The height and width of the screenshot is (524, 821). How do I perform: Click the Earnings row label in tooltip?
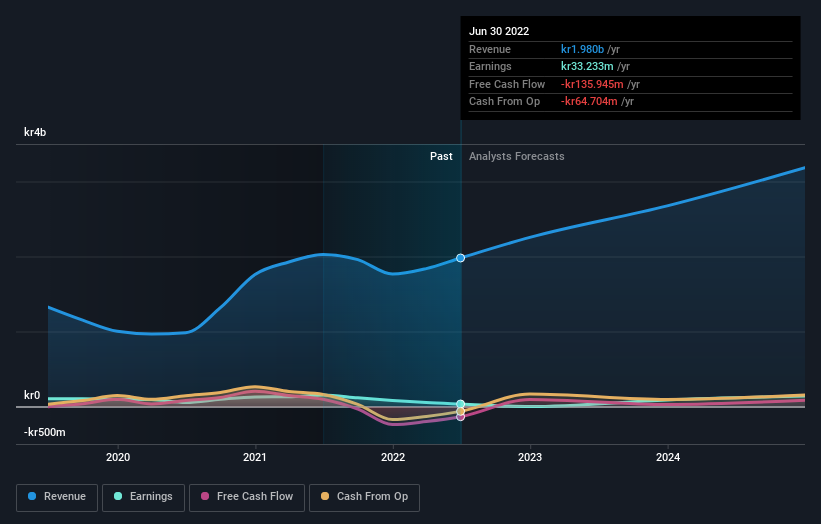click(x=490, y=66)
